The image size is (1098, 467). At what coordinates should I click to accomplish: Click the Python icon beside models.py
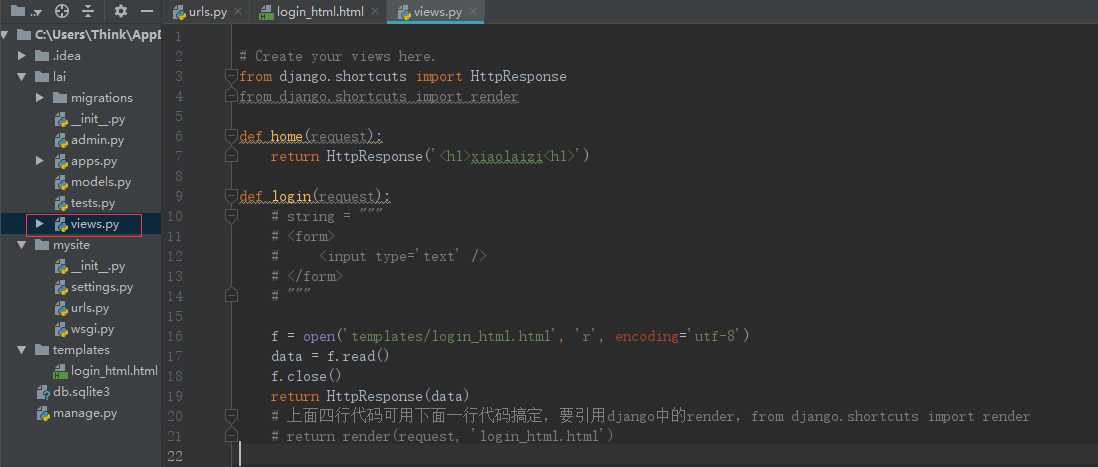pos(61,181)
